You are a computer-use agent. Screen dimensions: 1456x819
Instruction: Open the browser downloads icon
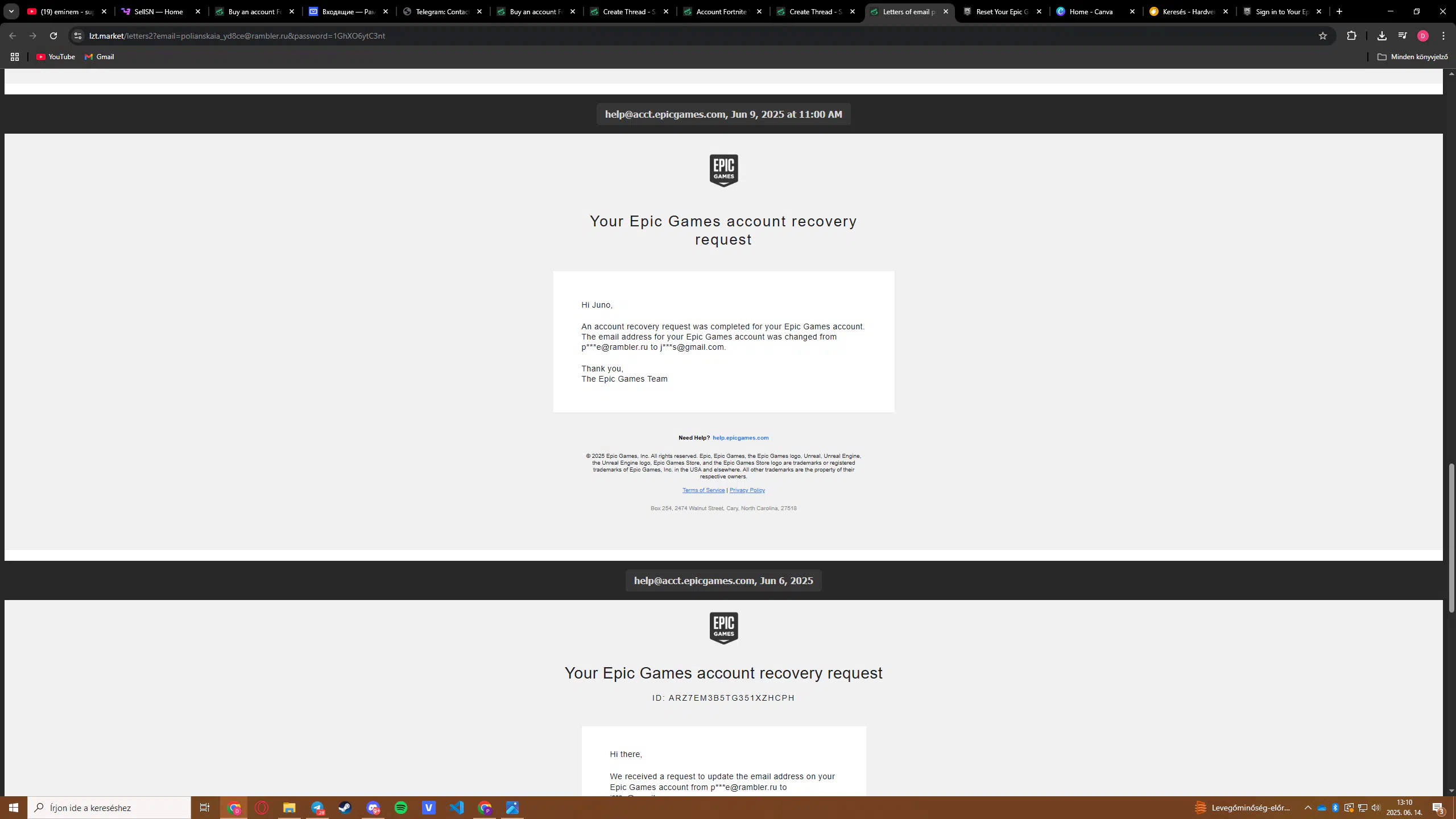click(x=1382, y=36)
